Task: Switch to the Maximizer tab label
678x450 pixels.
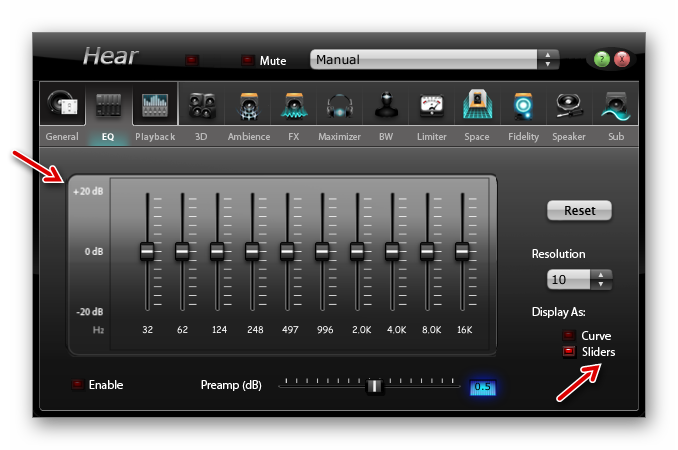Action: coord(339,137)
